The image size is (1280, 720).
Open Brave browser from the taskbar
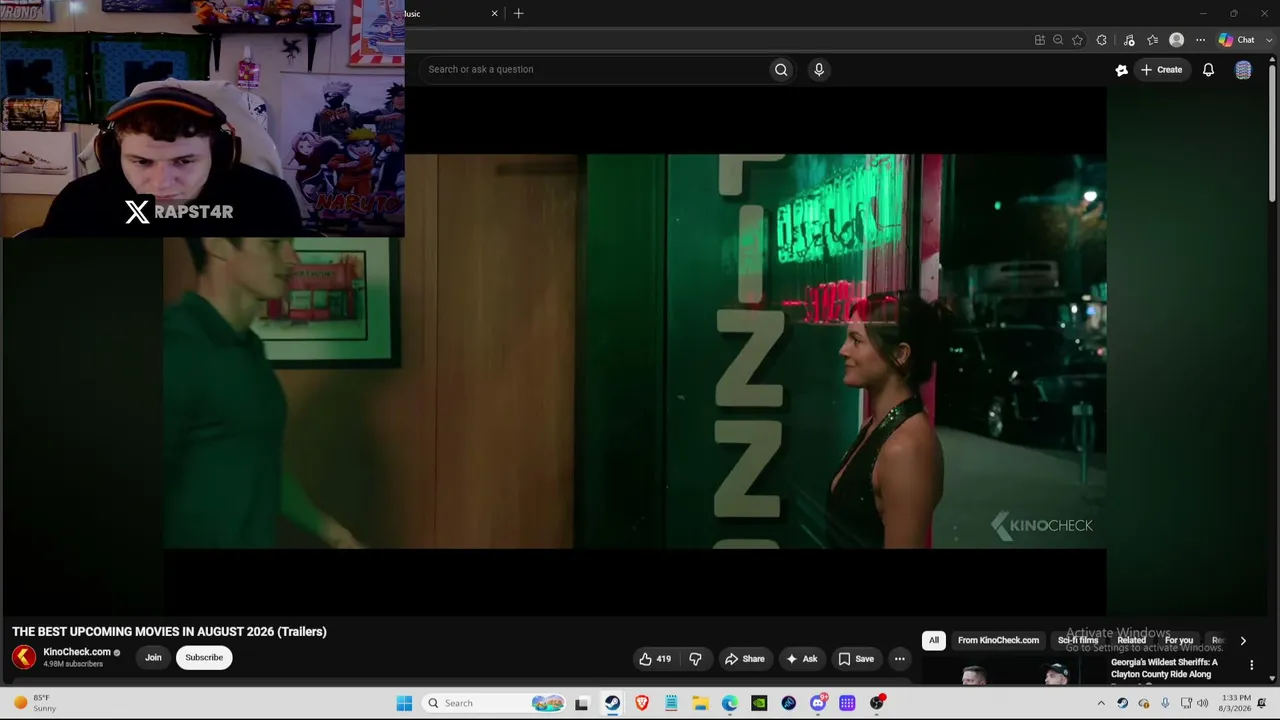[x=642, y=703]
